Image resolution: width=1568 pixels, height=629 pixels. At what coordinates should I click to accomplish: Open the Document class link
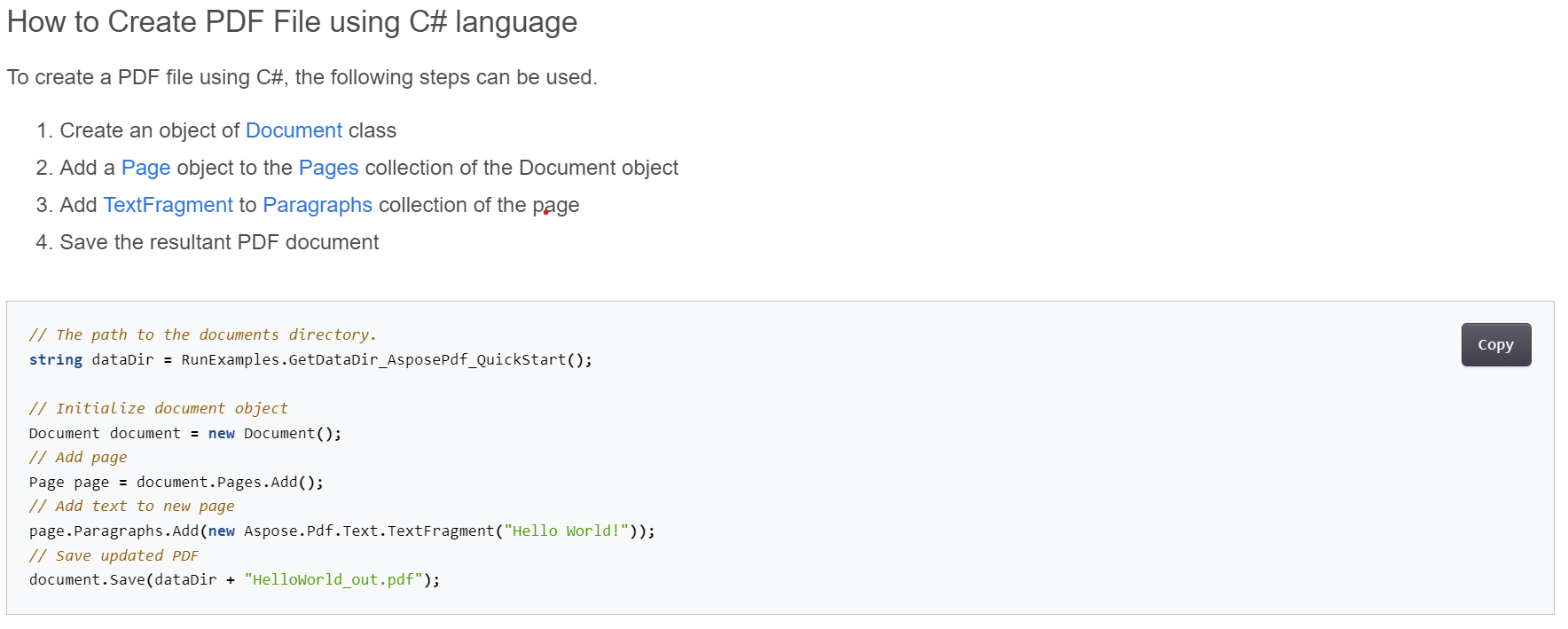click(294, 130)
